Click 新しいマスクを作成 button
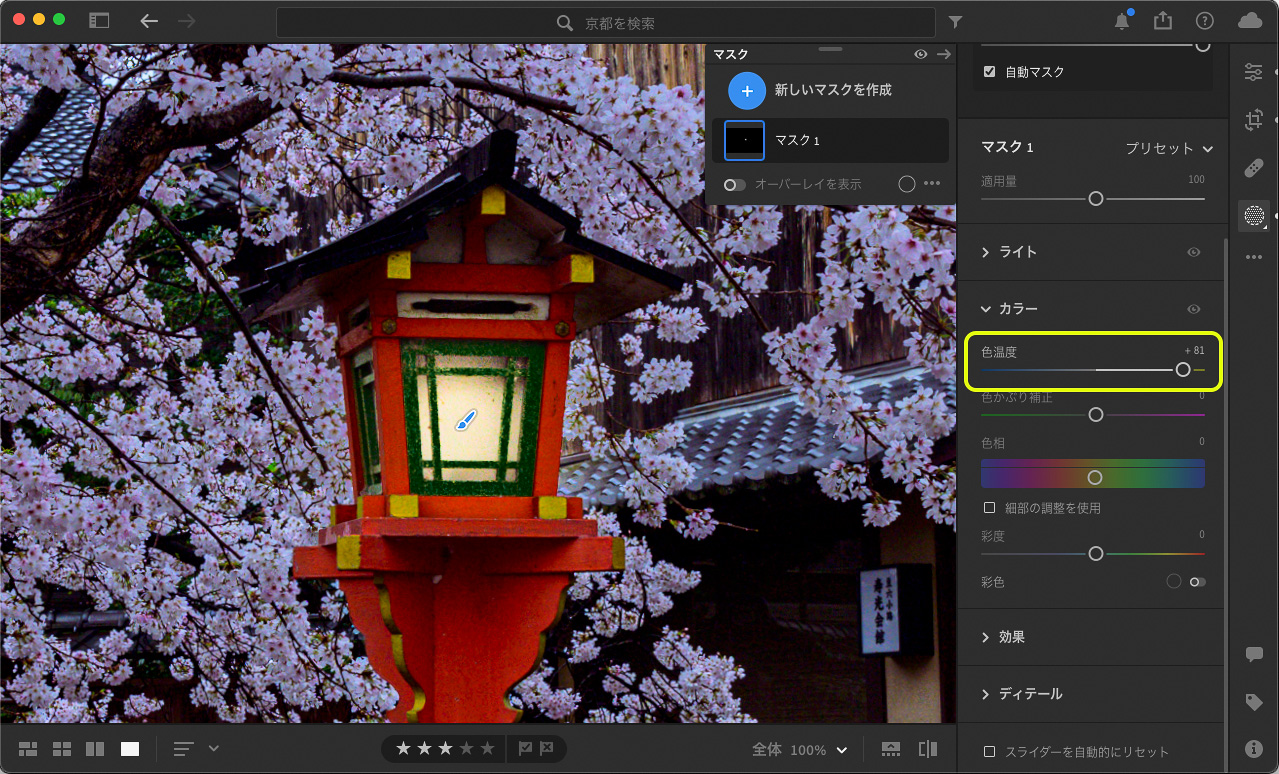1279x774 pixels. (747, 90)
